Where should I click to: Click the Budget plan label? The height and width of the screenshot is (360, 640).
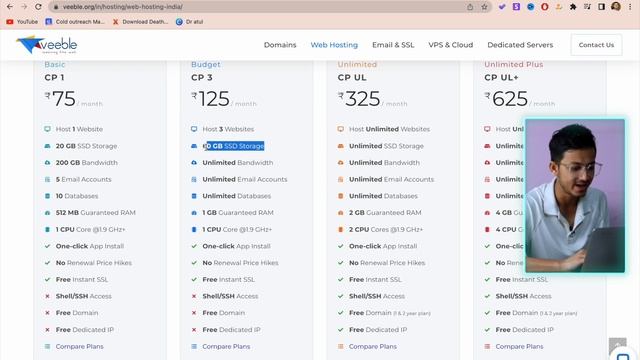(x=205, y=64)
